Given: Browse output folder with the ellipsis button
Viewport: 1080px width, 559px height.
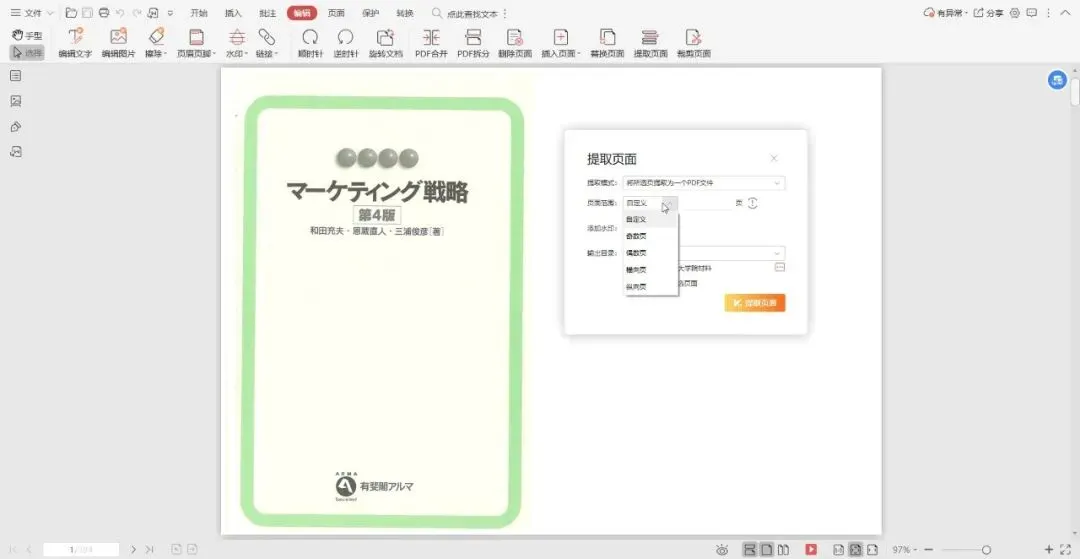Looking at the screenshot, I should (x=780, y=267).
